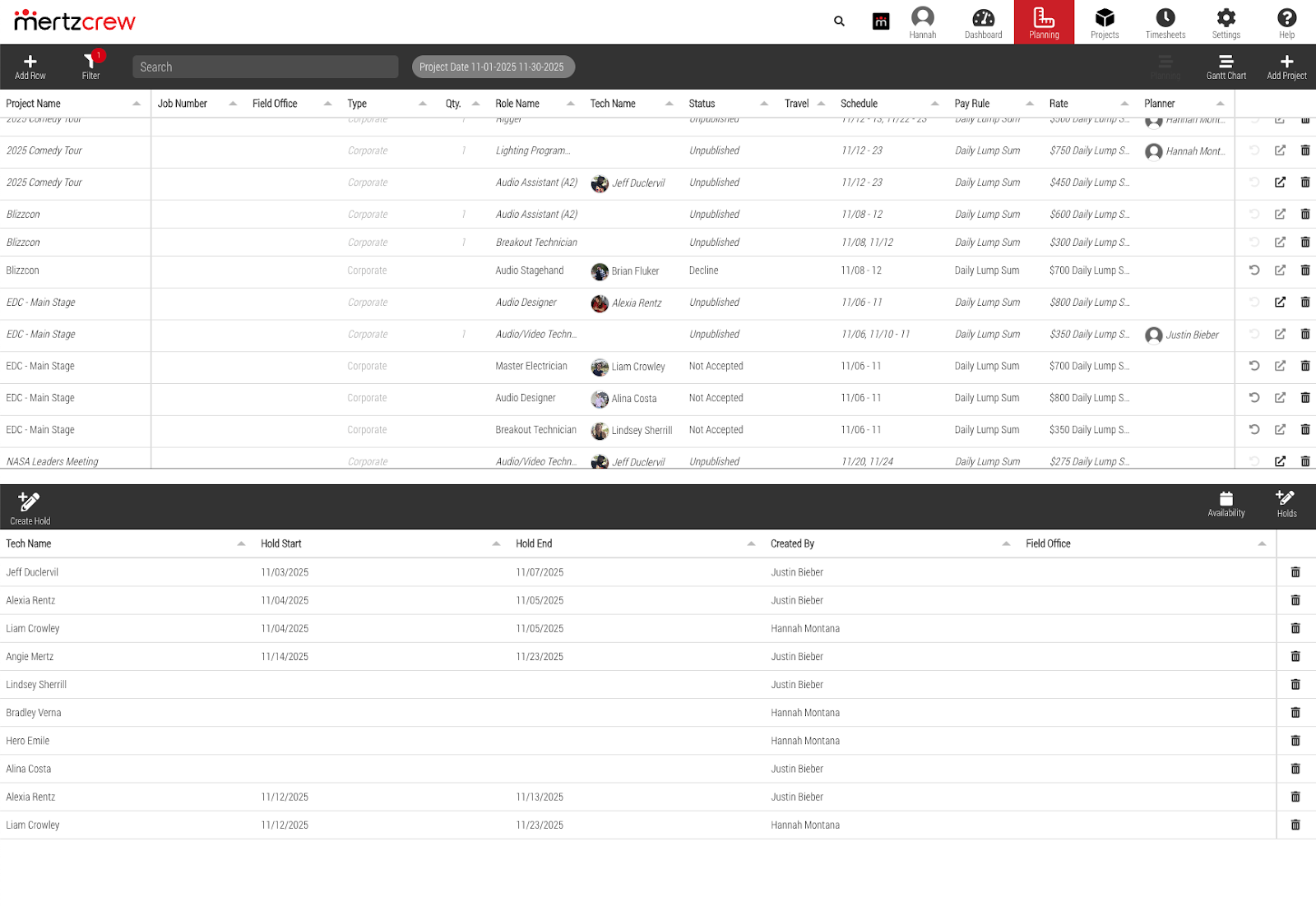Viewport: 1316px width, 906px height.
Task: Click the Add Row plus icon
Action: 30,62
